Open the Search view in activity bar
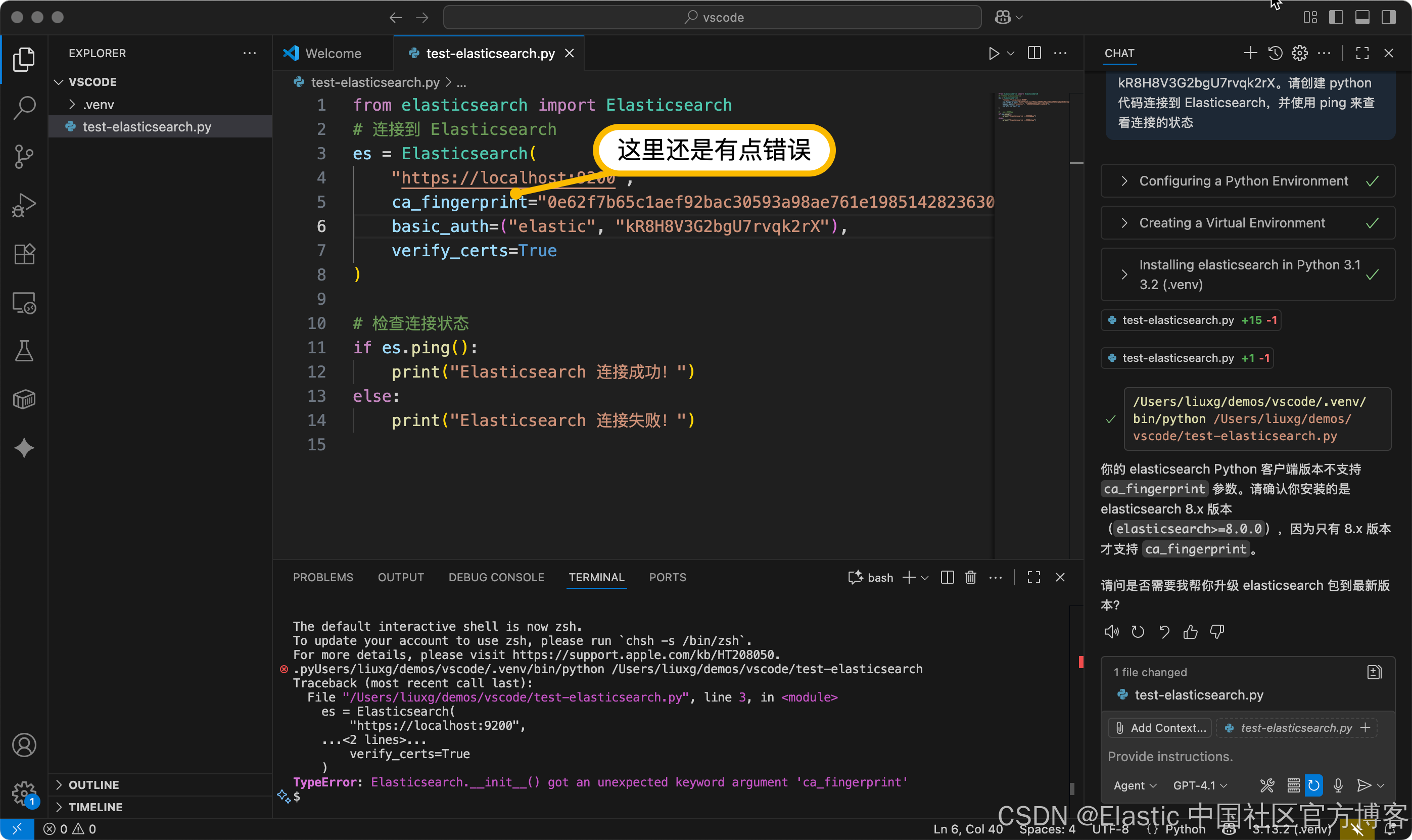 tap(24, 108)
